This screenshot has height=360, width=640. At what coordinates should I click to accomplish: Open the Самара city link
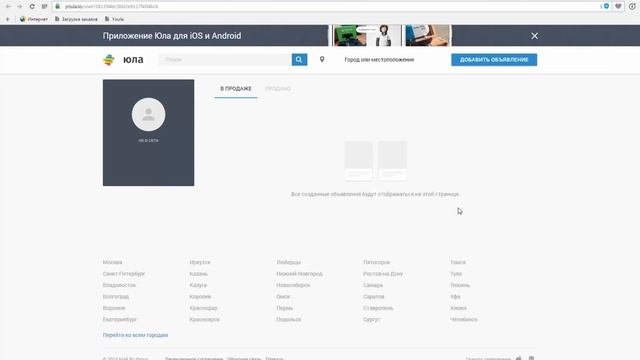373,285
